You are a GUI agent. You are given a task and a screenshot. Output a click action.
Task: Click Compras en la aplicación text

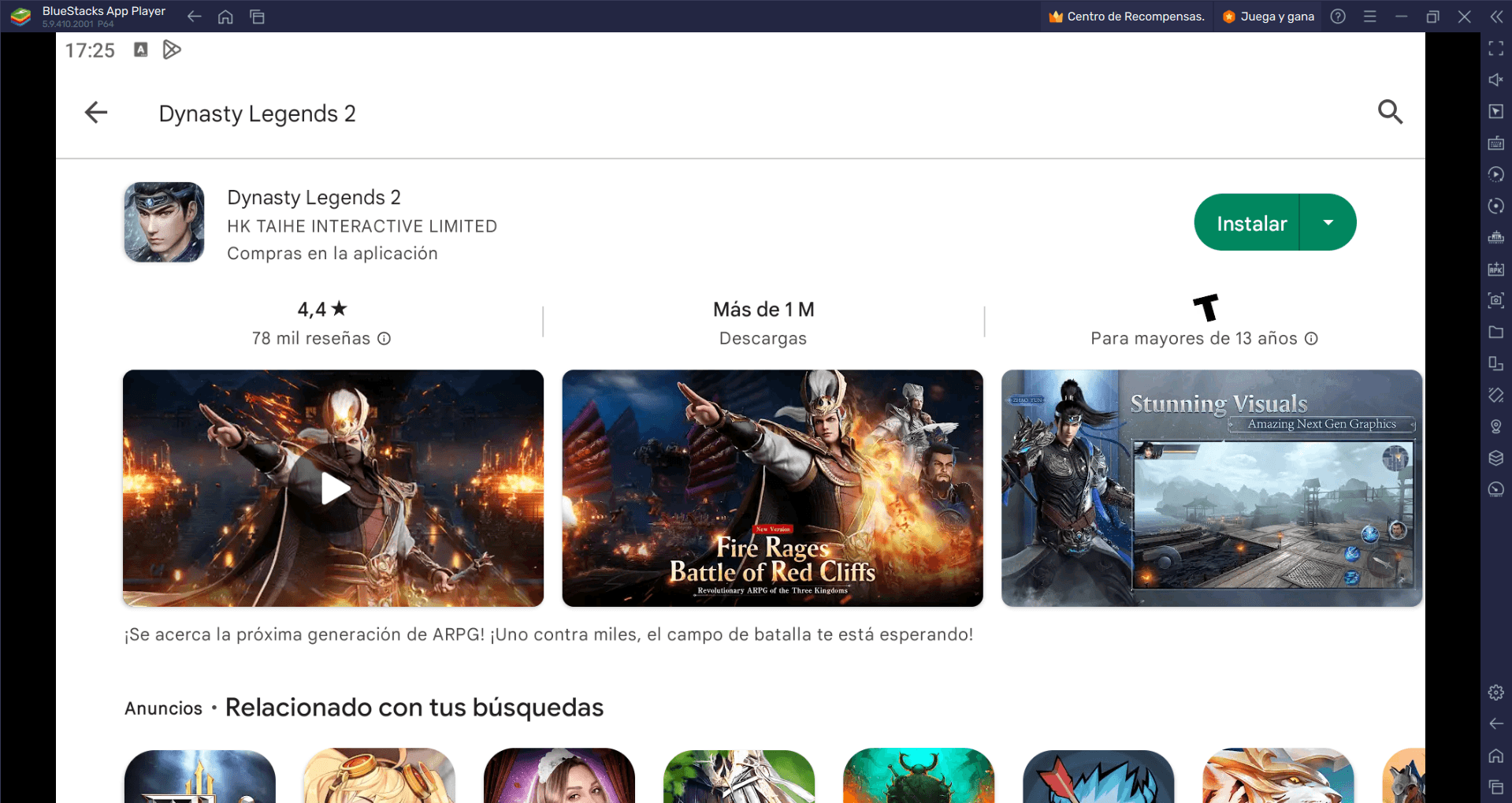[x=332, y=254]
